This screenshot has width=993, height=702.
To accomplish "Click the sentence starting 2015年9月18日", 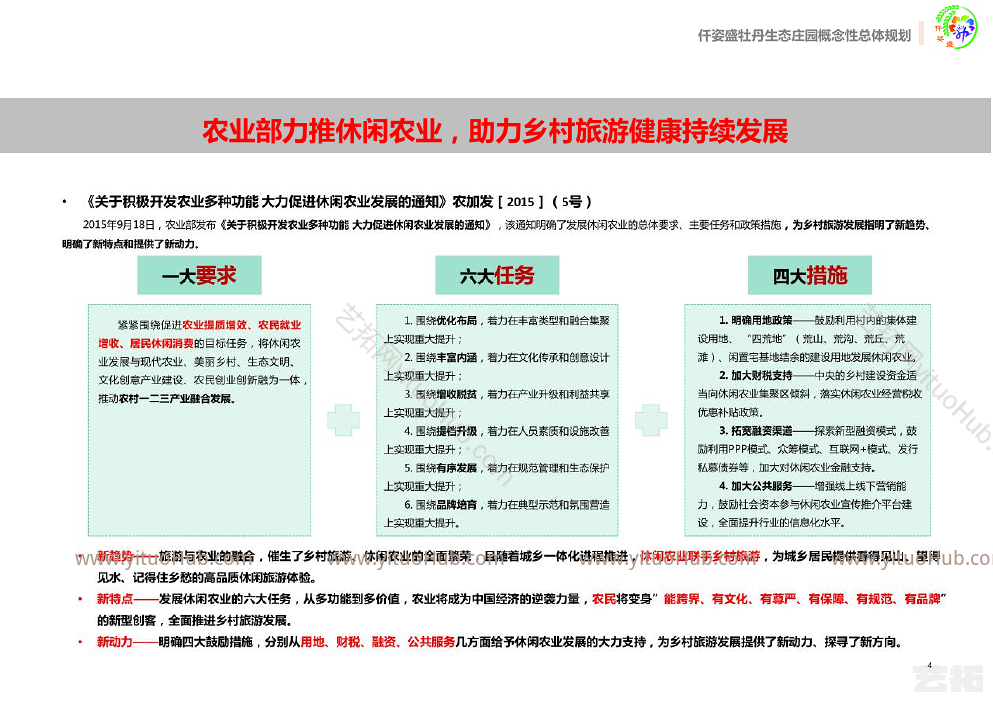I will 495,234.
